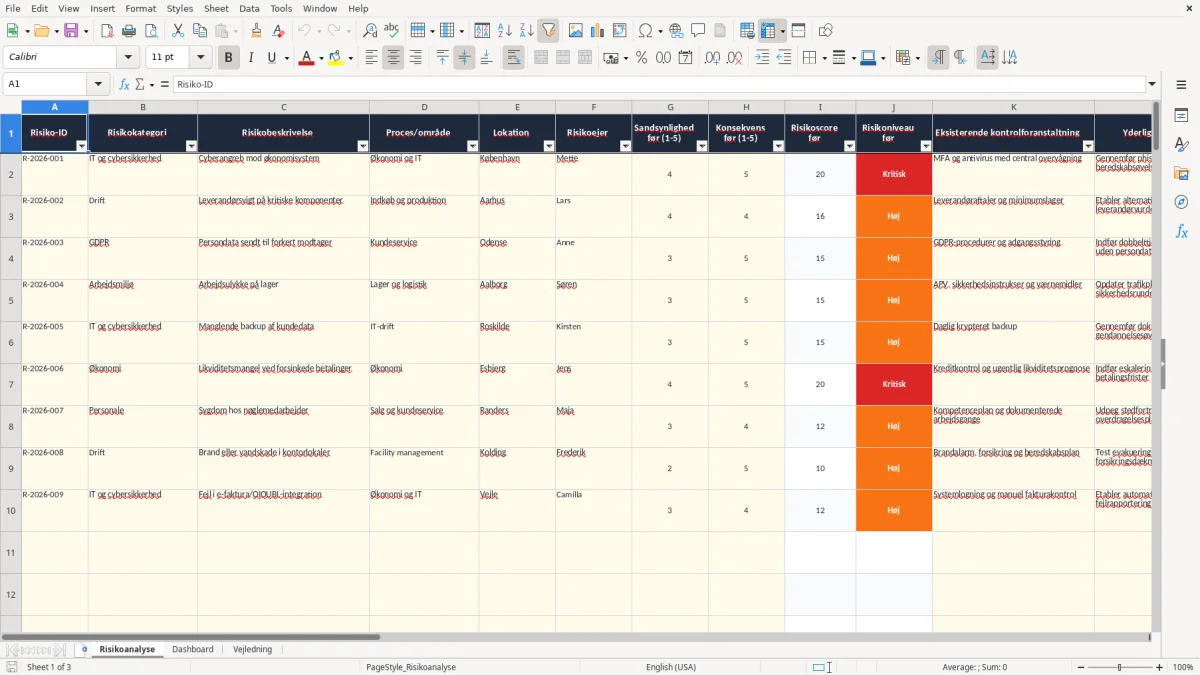Switch to the Vejledning sheet tab
This screenshot has height=675, width=1200.
coord(252,649)
